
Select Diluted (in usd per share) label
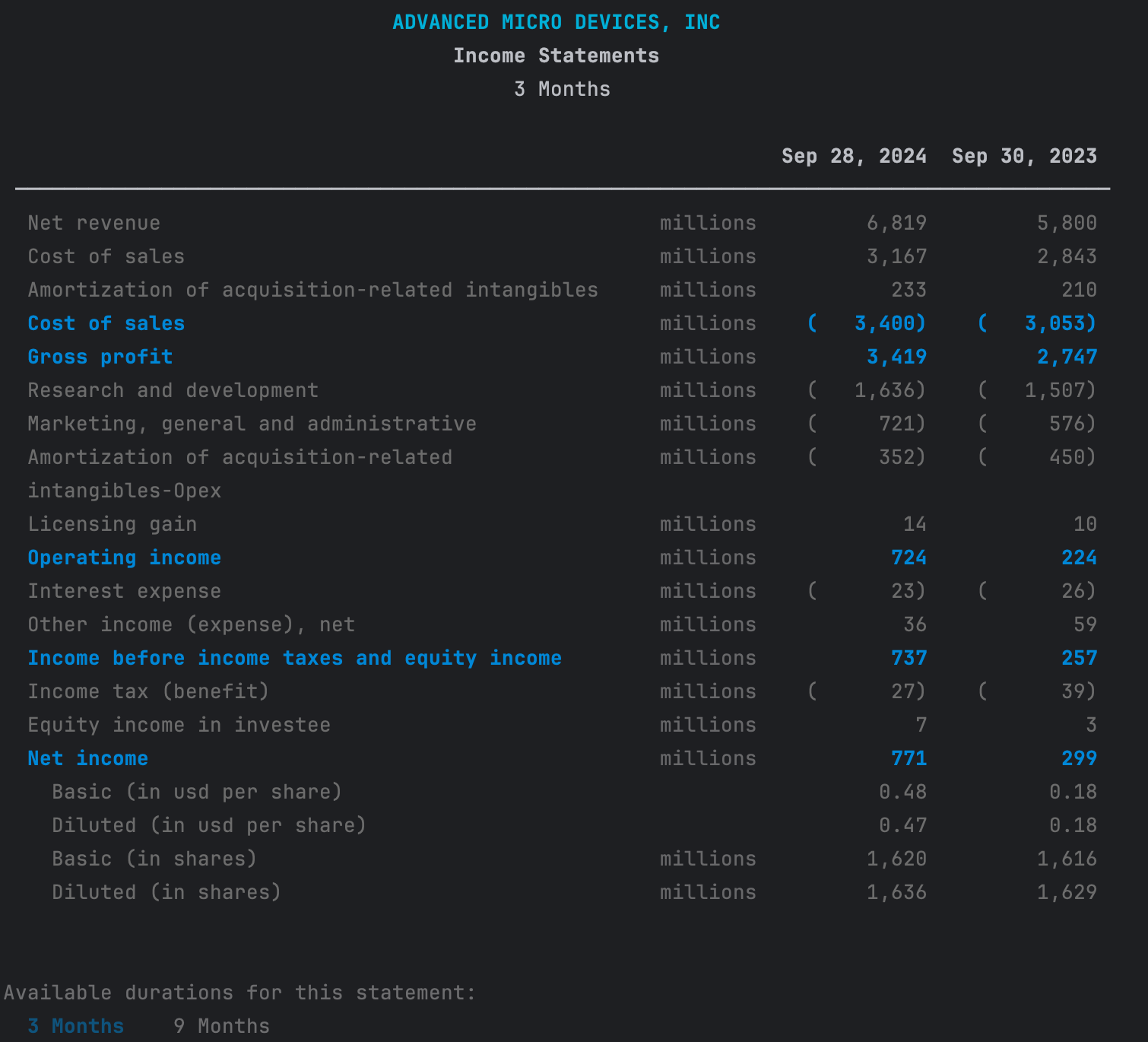point(209,825)
